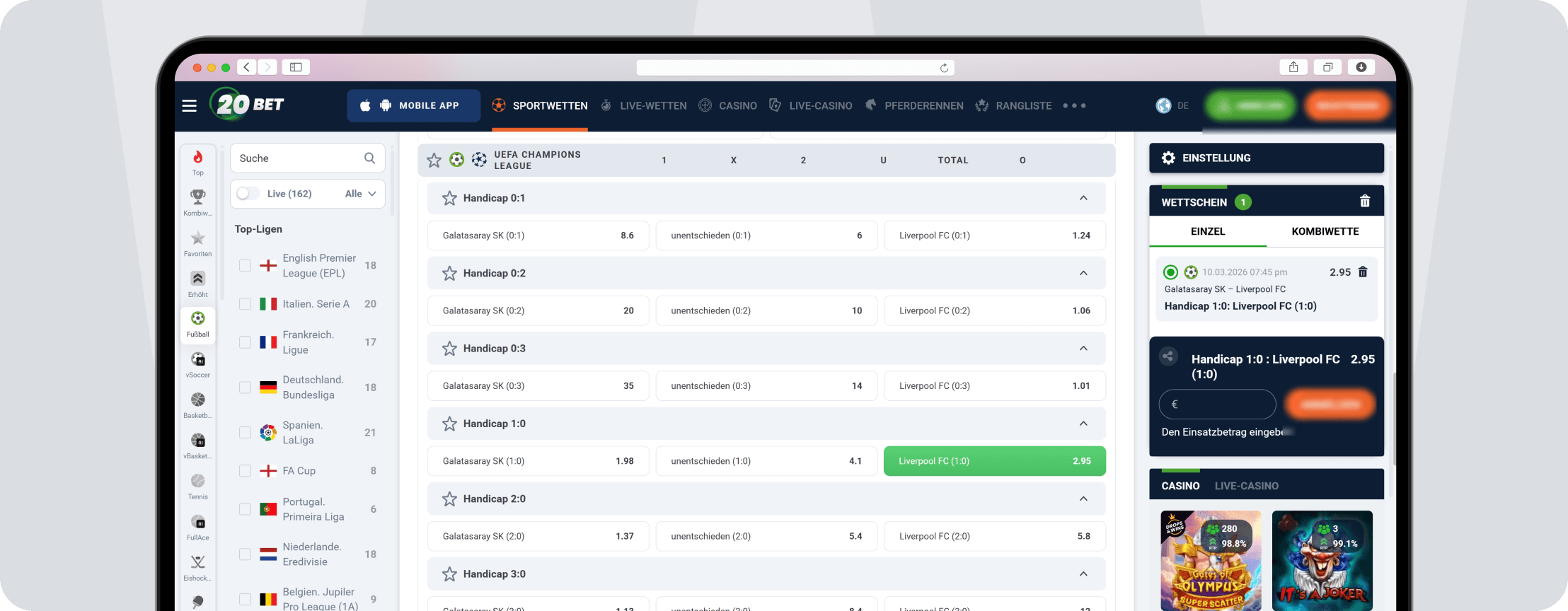Toggle the Live (162) switch
The width and height of the screenshot is (1568, 611).
[x=248, y=194]
